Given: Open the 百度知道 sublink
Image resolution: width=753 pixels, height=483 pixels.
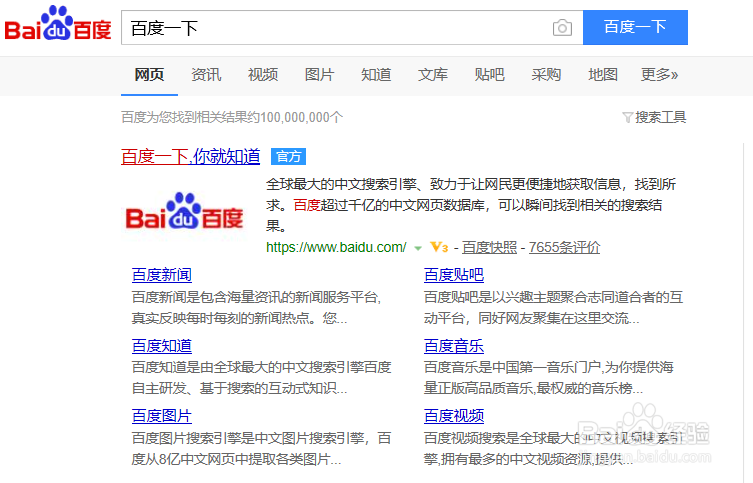Looking at the screenshot, I should [162, 346].
